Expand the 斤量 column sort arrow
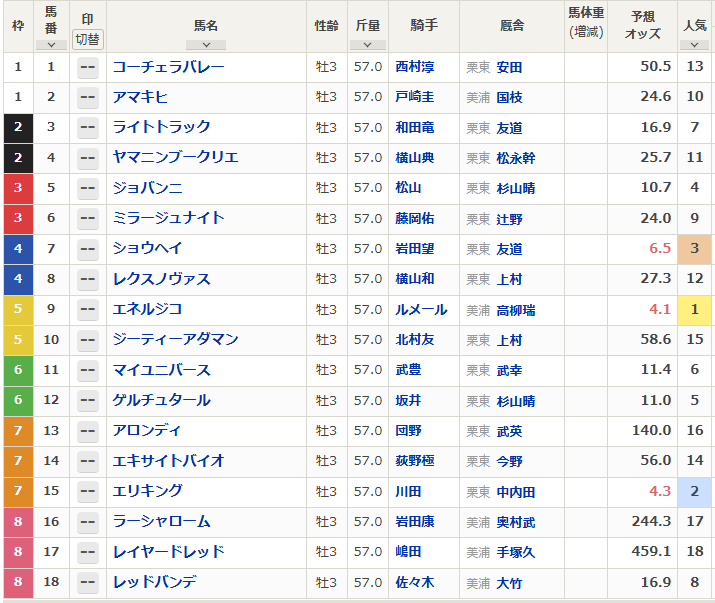This screenshot has width=715, height=603. click(367, 44)
